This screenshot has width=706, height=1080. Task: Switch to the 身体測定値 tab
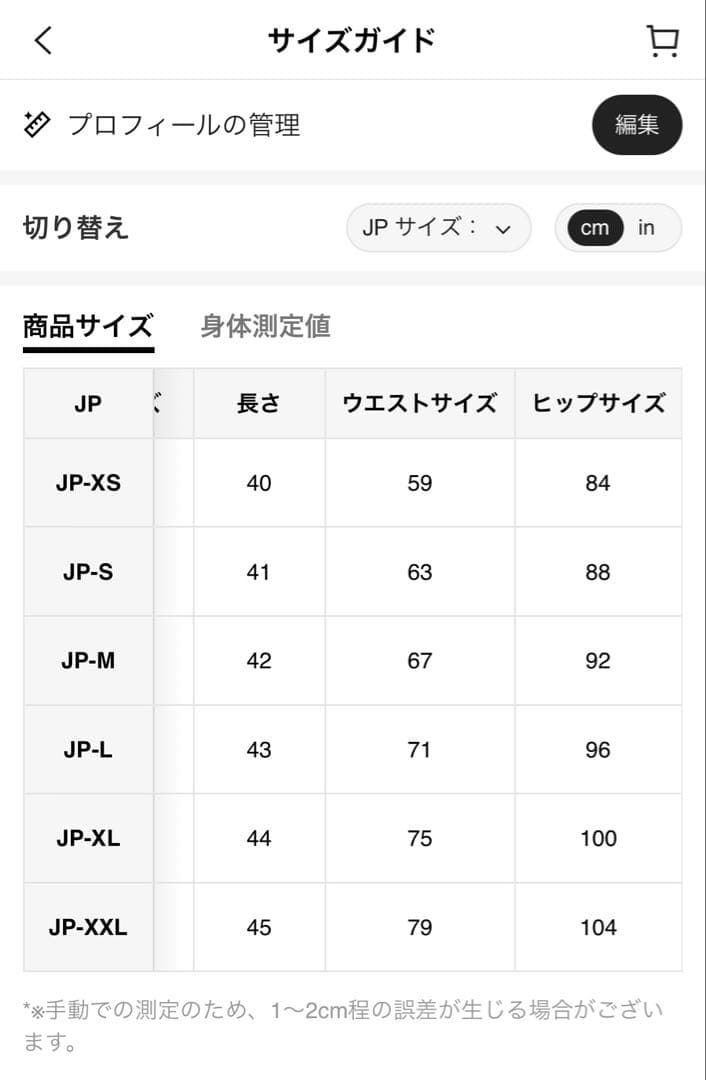(265, 326)
